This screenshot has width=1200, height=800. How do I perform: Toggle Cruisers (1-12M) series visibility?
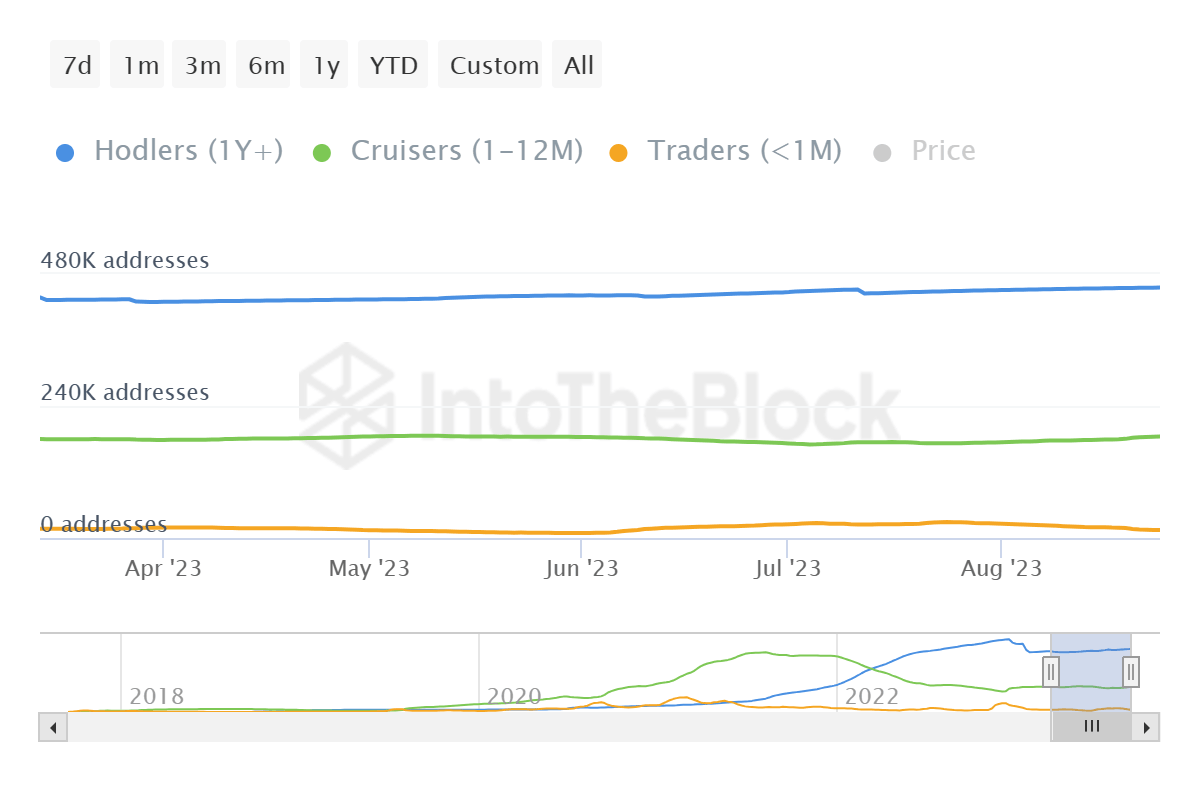click(466, 151)
